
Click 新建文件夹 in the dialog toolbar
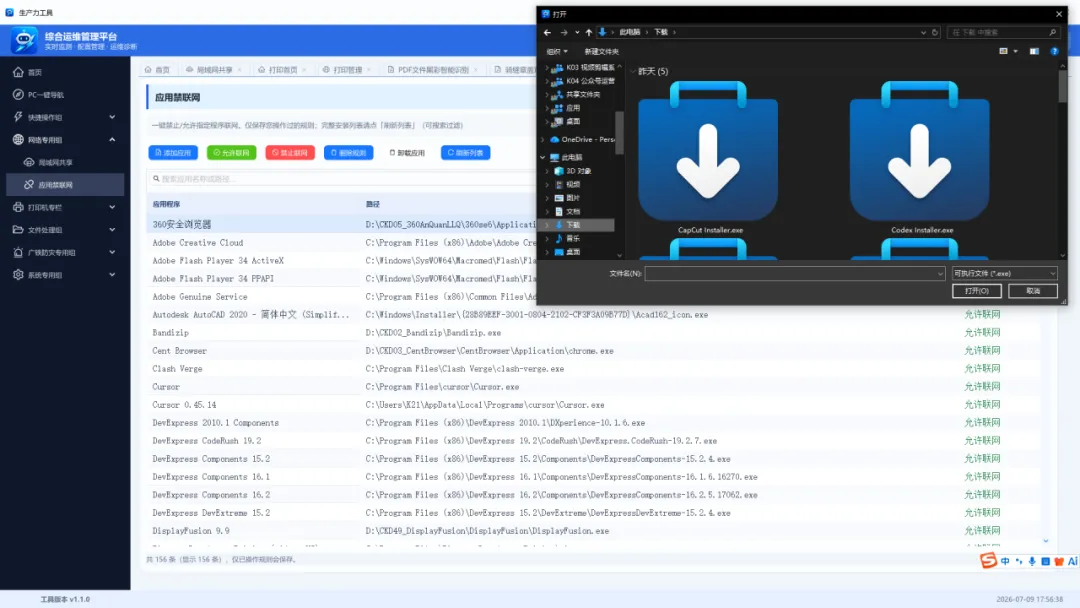[x=601, y=52]
